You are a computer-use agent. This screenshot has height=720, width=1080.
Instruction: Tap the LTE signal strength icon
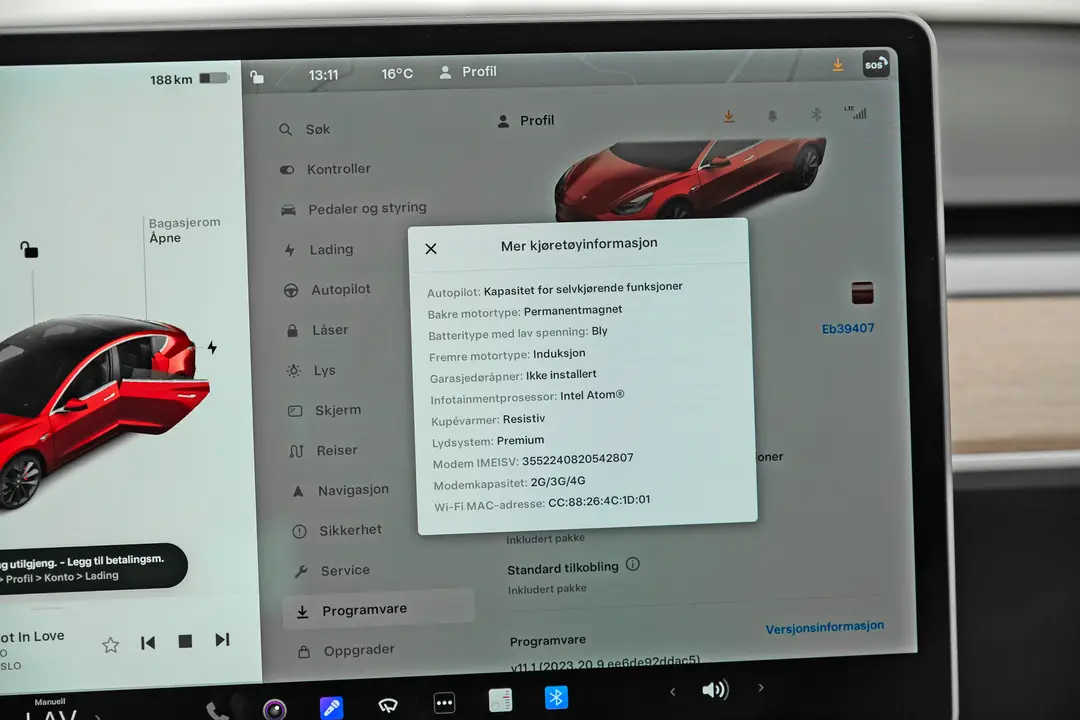(x=855, y=112)
